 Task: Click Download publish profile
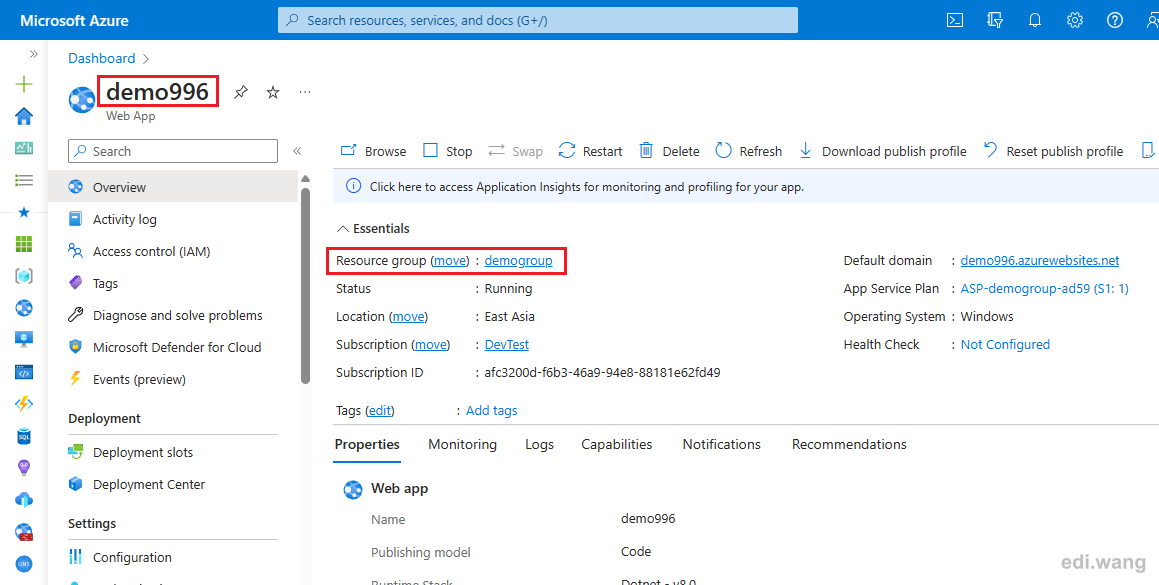[883, 151]
